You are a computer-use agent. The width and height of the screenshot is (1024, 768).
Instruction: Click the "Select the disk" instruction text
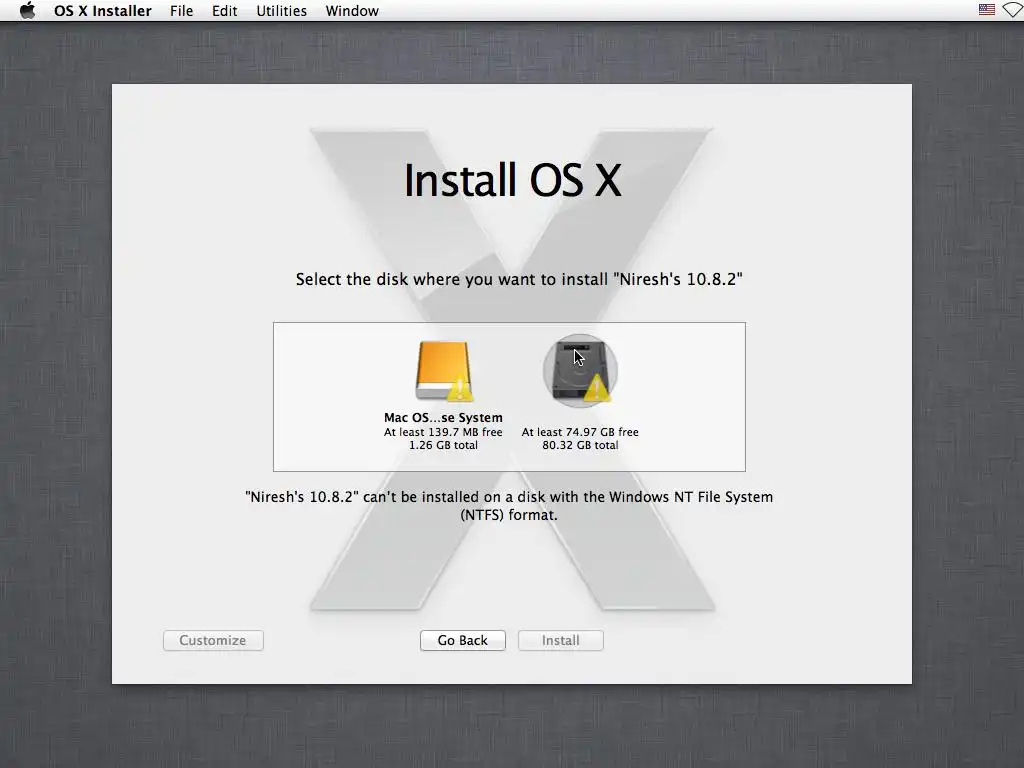519,280
